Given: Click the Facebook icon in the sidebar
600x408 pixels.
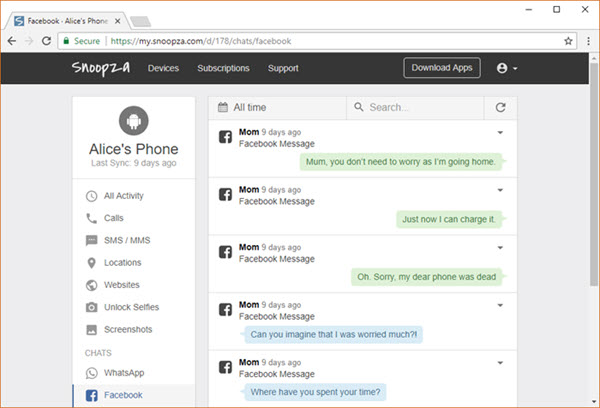Looking at the screenshot, I should [x=91, y=395].
